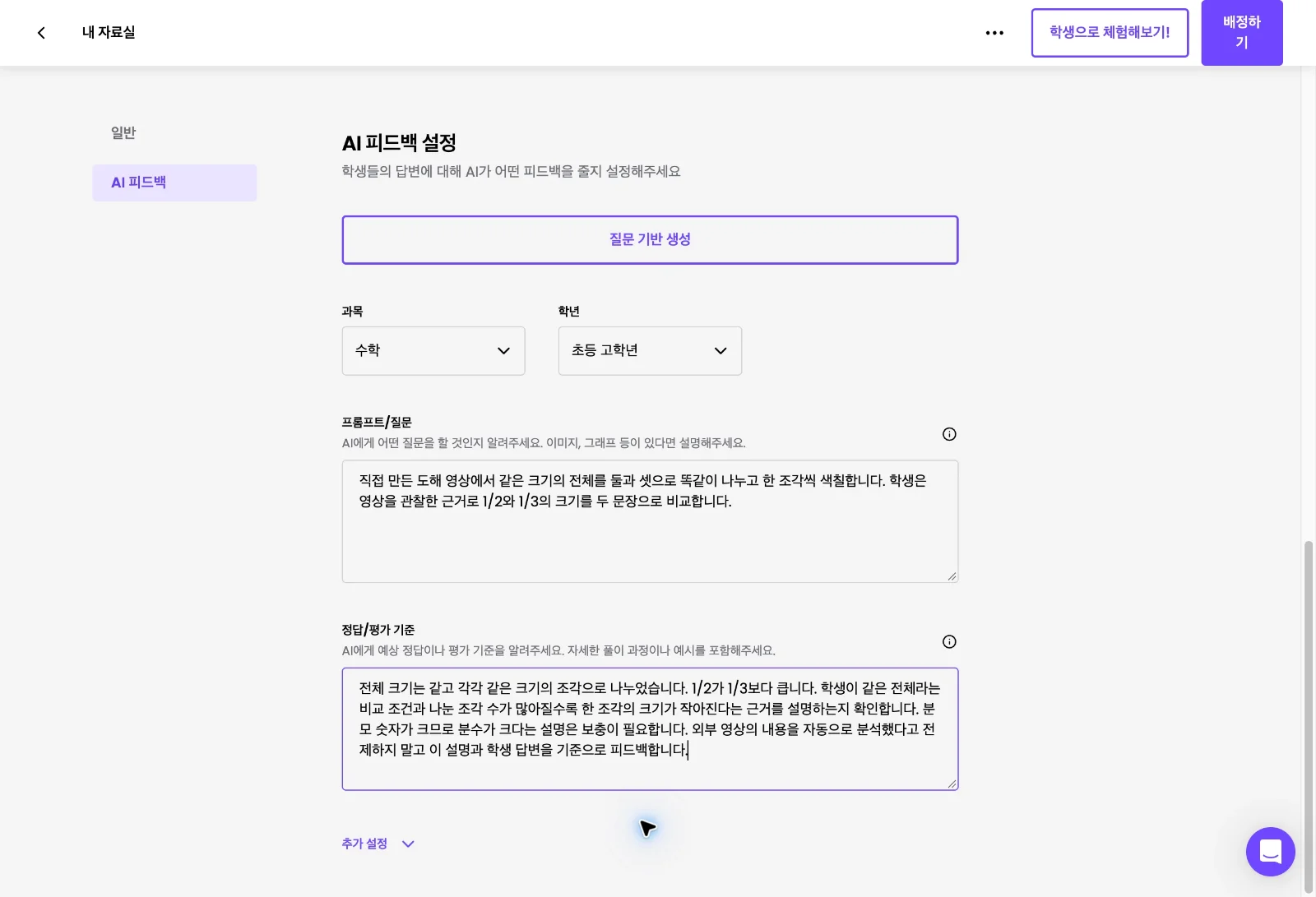The width and height of the screenshot is (1316, 897).
Task: Select the AI 피드백 sidebar tab
Action: 174,183
